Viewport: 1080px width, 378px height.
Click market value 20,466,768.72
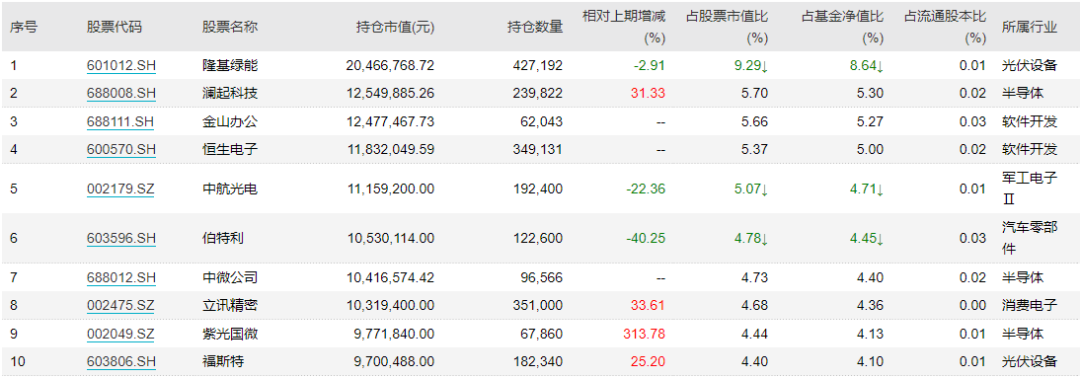[390, 66]
